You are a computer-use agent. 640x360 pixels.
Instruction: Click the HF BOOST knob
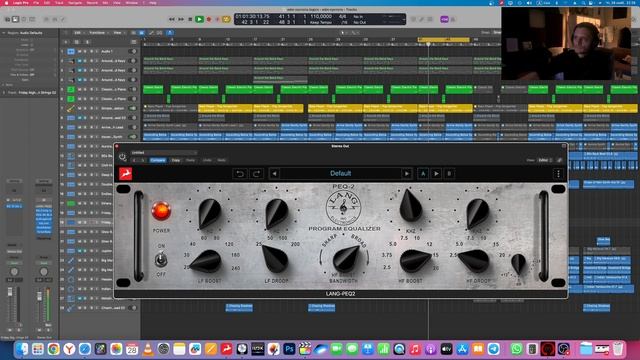[x=415, y=261]
